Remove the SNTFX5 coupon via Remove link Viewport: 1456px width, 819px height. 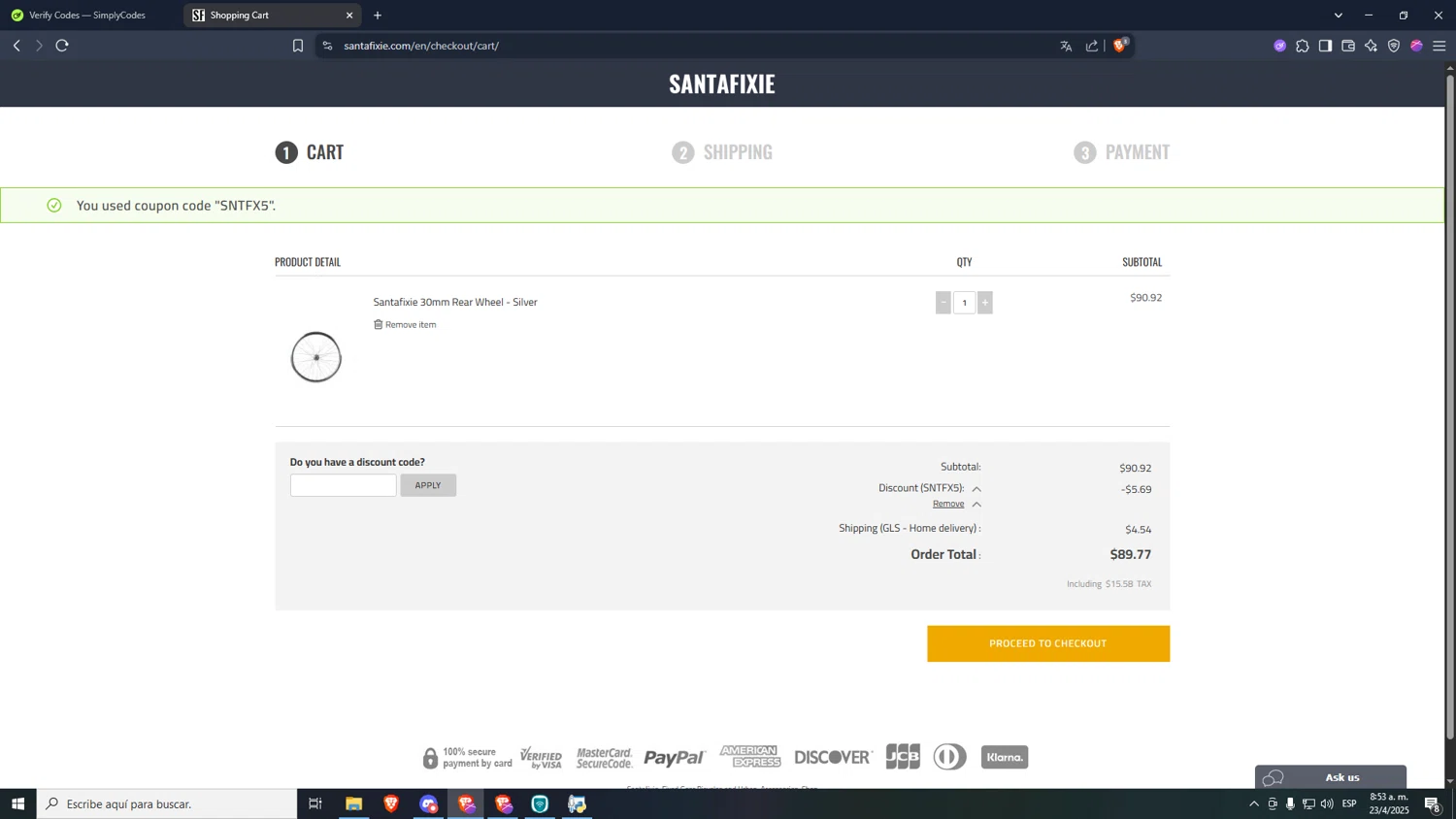tap(948, 504)
